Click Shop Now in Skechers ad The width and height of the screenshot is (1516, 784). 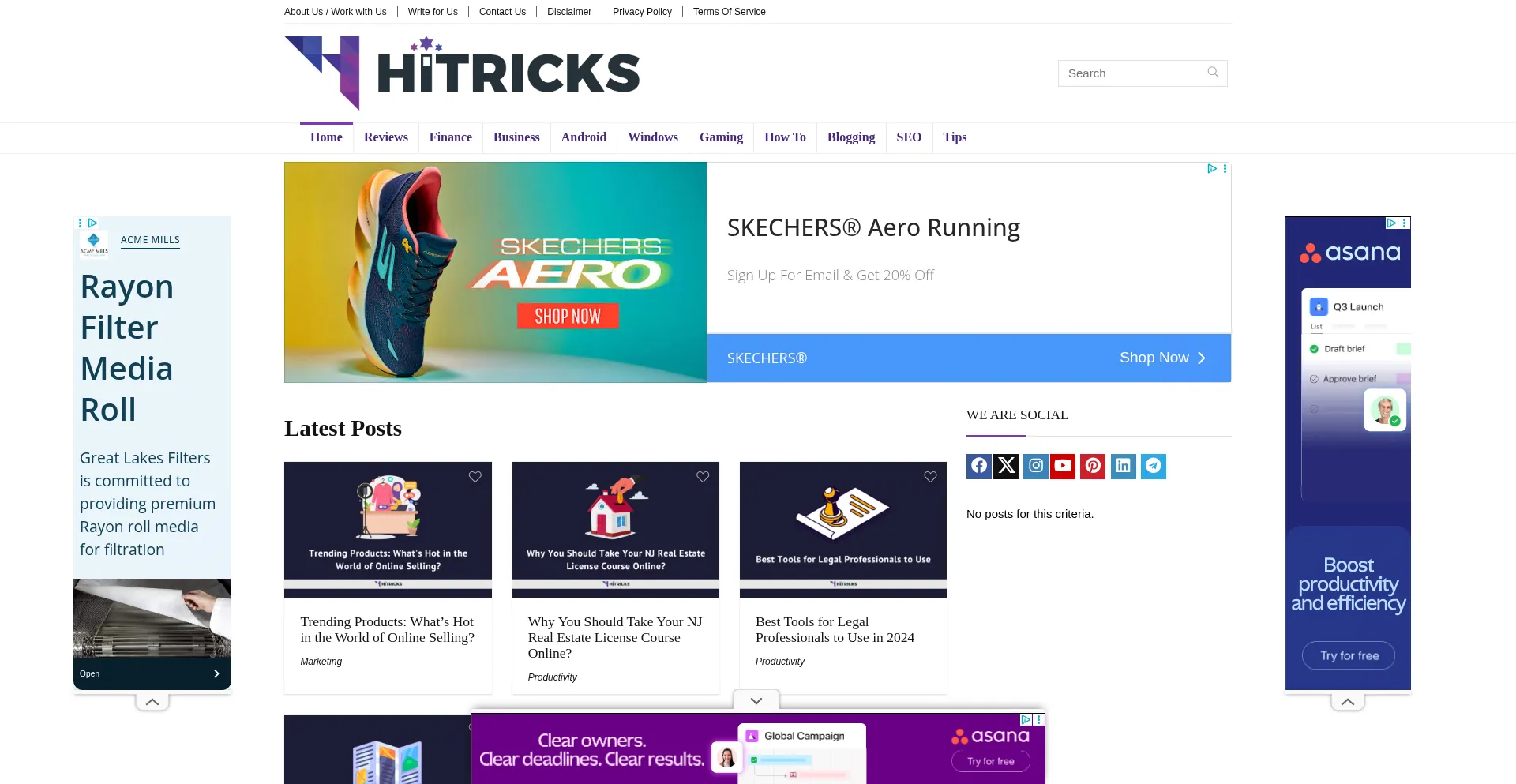click(x=1162, y=358)
